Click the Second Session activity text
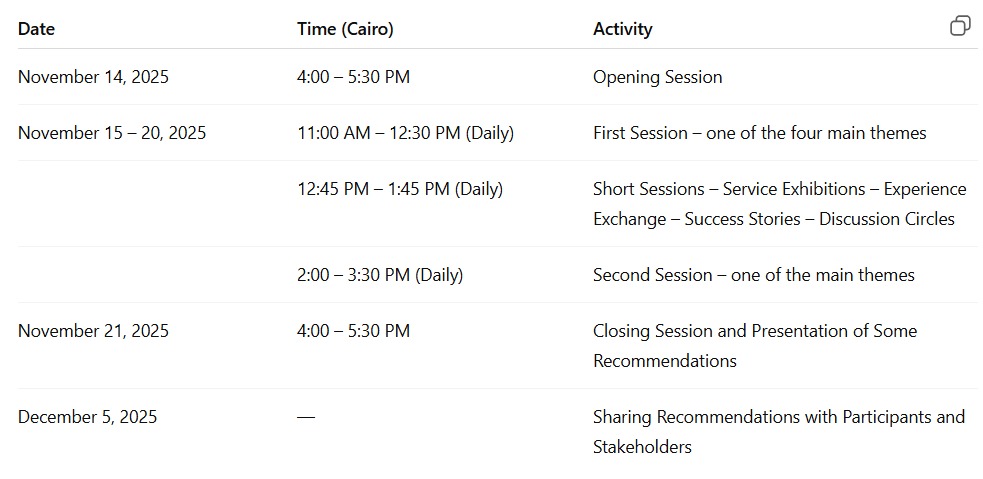 point(753,275)
